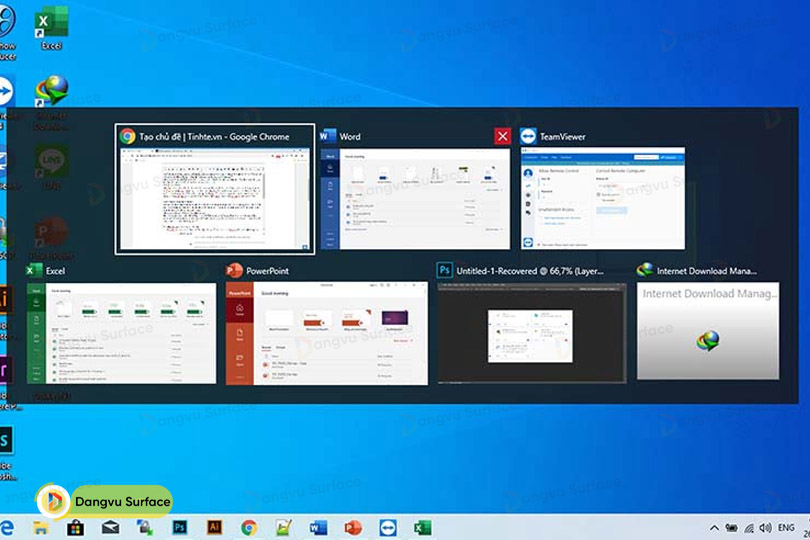This screenshot has width=810, height=540.
Task: Open the ENG input language menu
Action: [x=787, y=527]
